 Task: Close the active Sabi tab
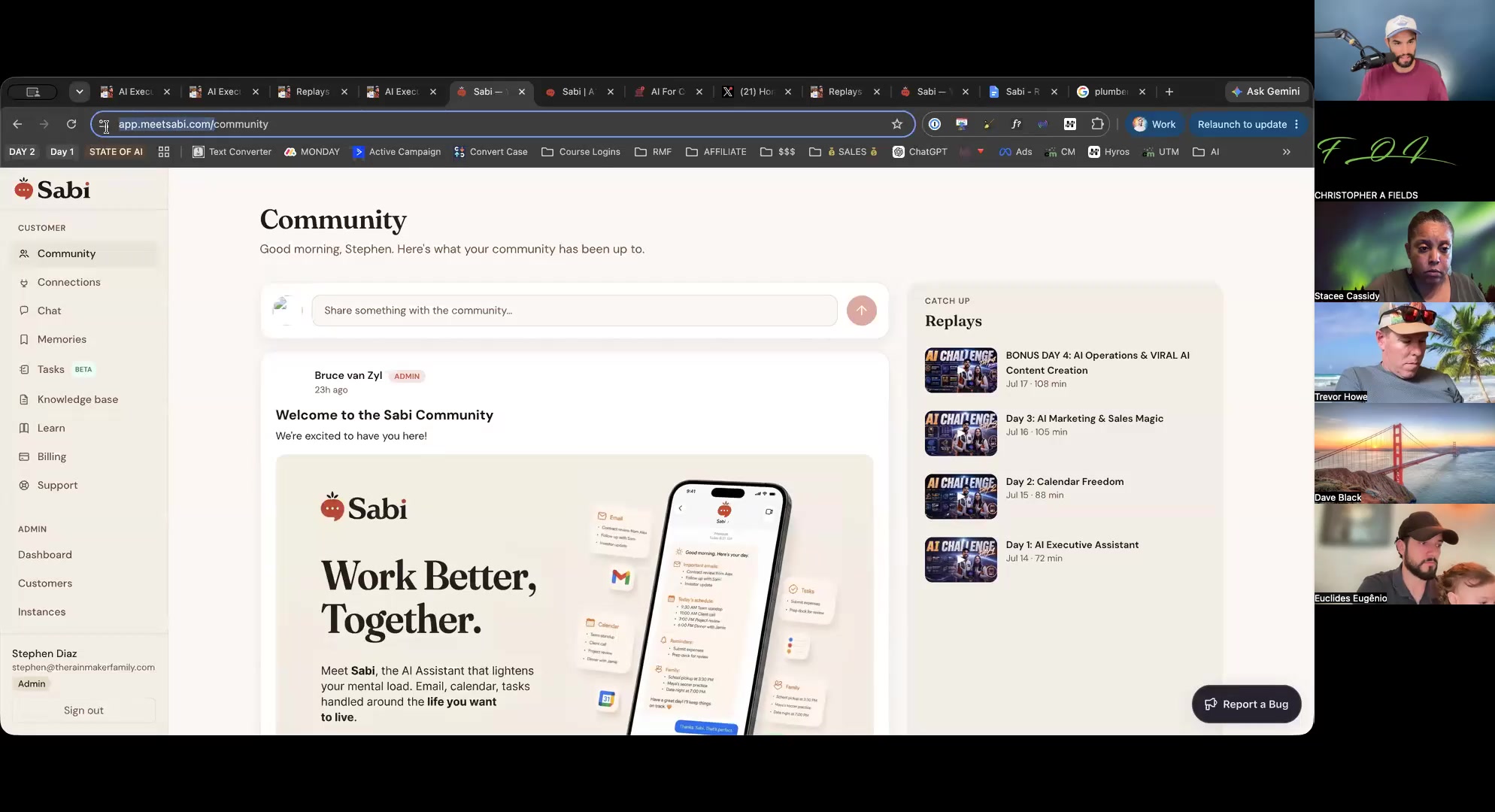pos(522,92)
